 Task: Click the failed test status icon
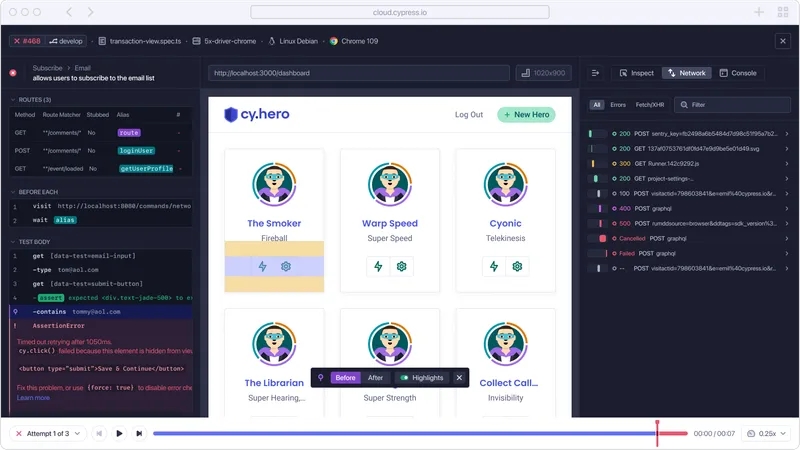tap(13, 73)
